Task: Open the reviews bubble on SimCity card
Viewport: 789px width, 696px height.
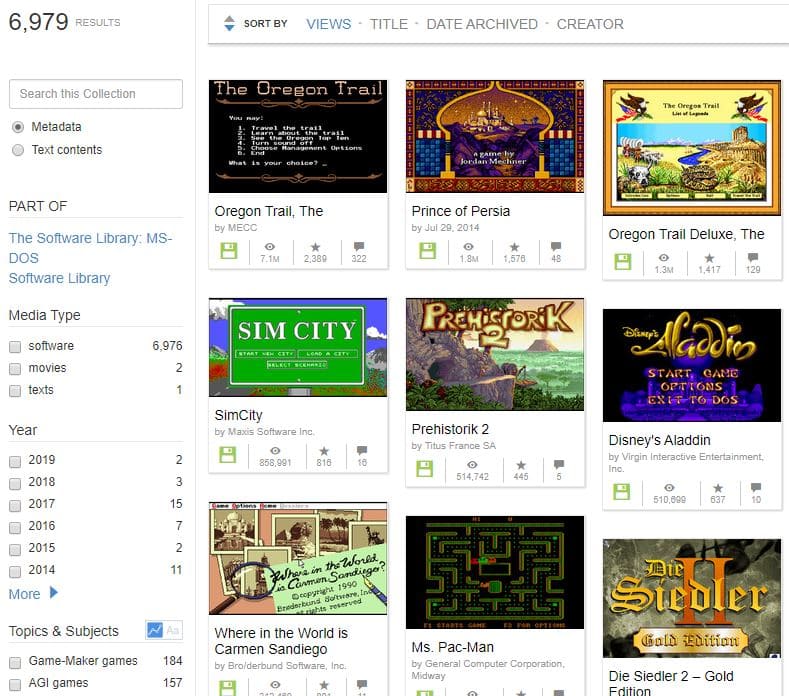Action: [362, 450]
